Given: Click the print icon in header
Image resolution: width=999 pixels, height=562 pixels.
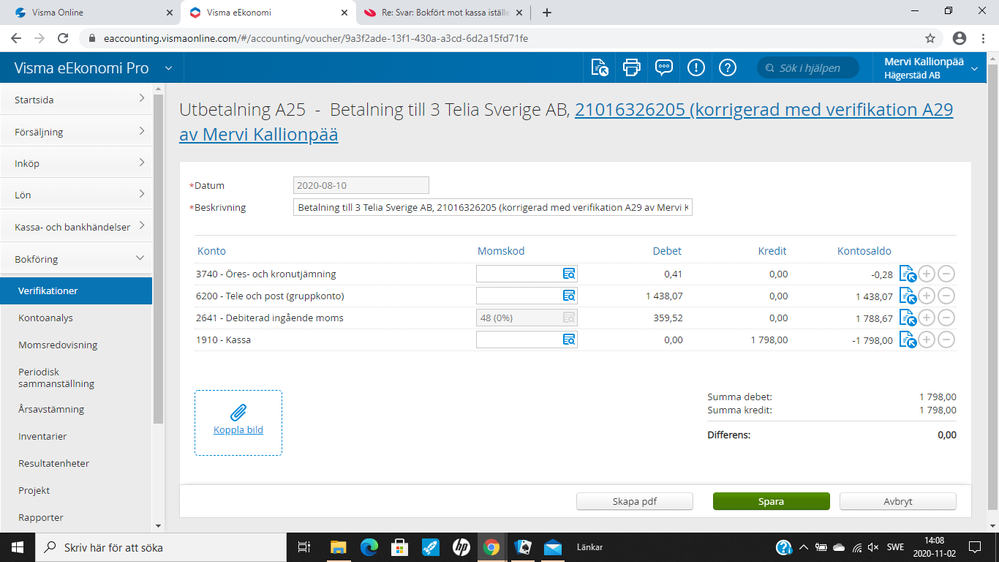Looking at the screenshot, I should pos(631,68).
